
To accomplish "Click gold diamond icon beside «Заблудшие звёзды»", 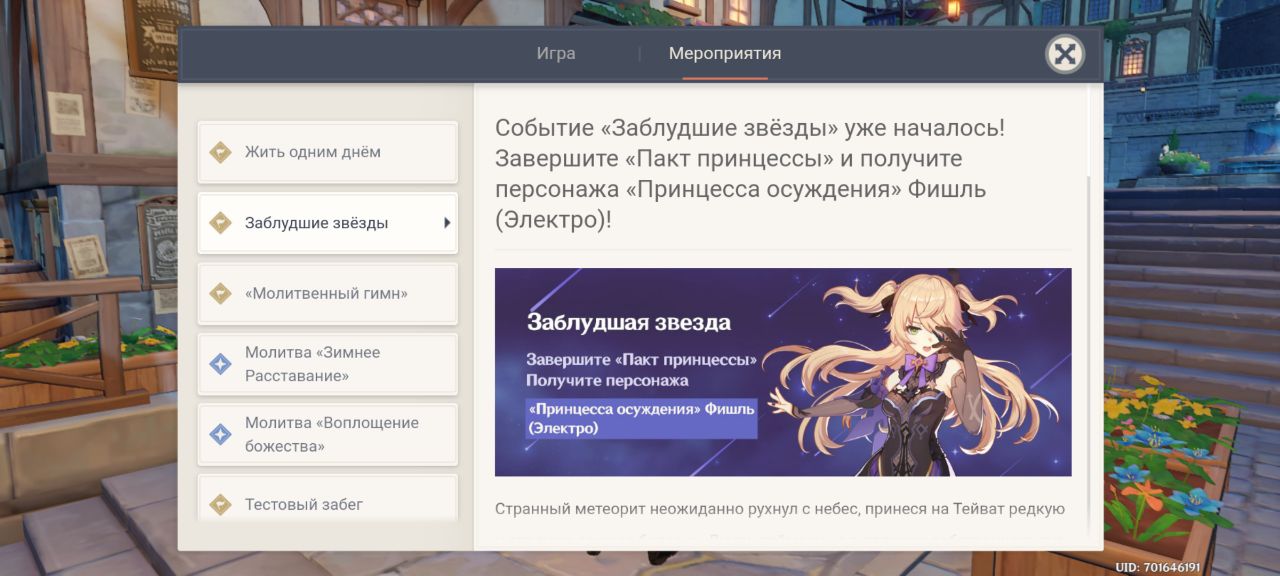I will 220,223.
